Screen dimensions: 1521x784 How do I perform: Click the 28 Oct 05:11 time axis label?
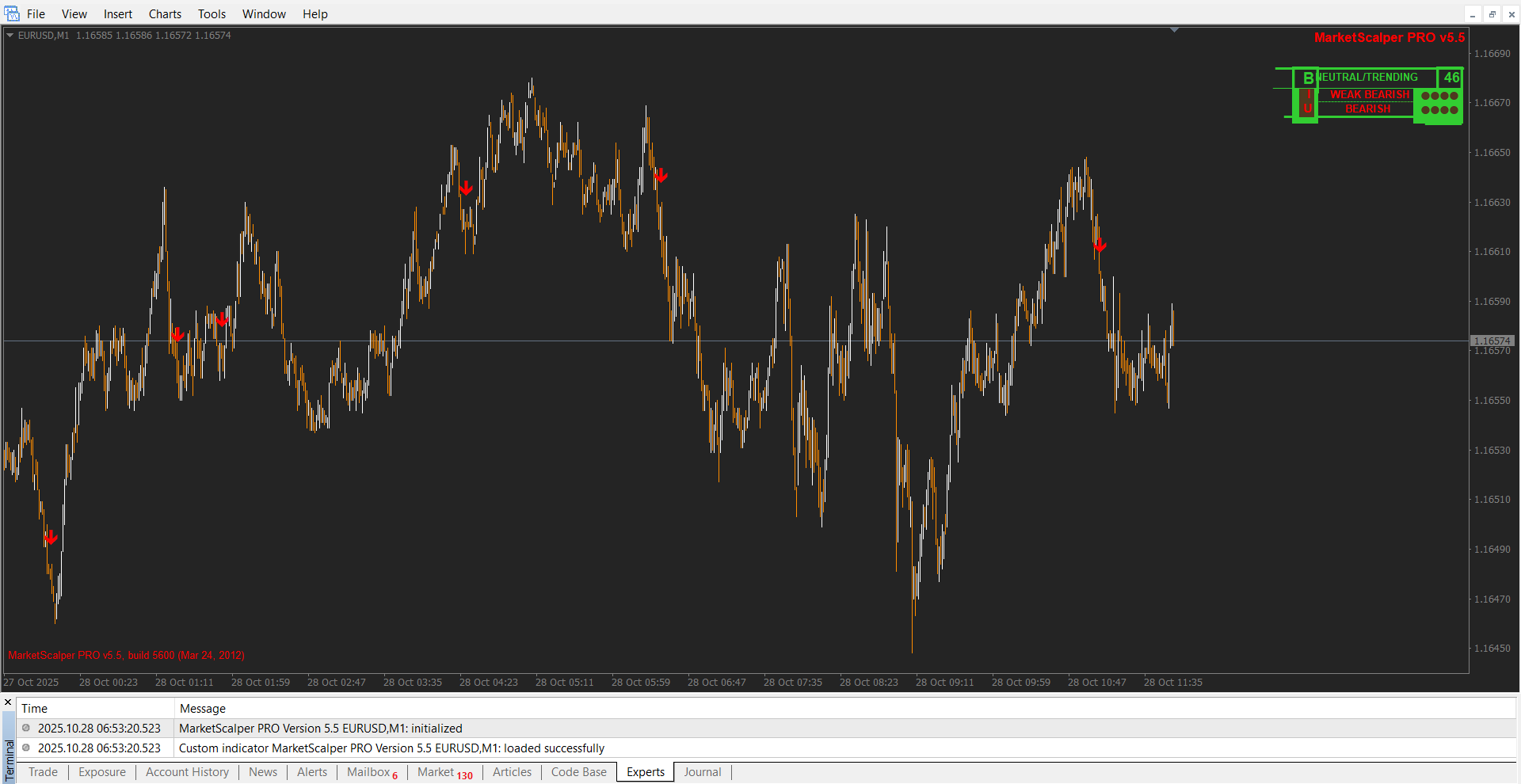(564, 683)
